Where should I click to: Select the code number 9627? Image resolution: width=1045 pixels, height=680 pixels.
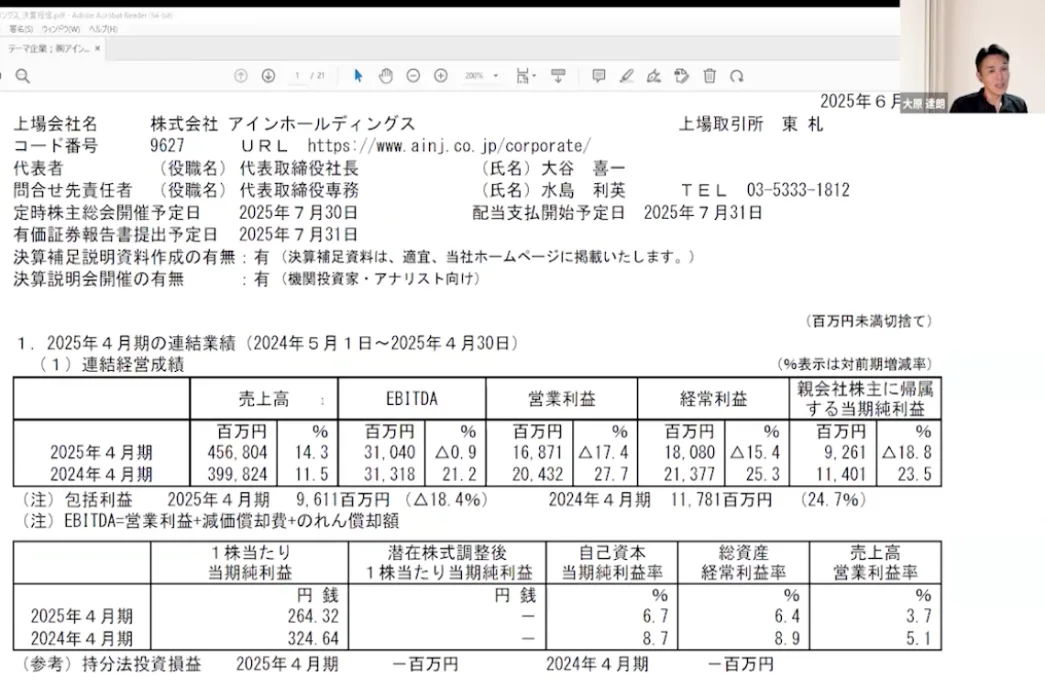pyautogui.click(x=167, y=145)
